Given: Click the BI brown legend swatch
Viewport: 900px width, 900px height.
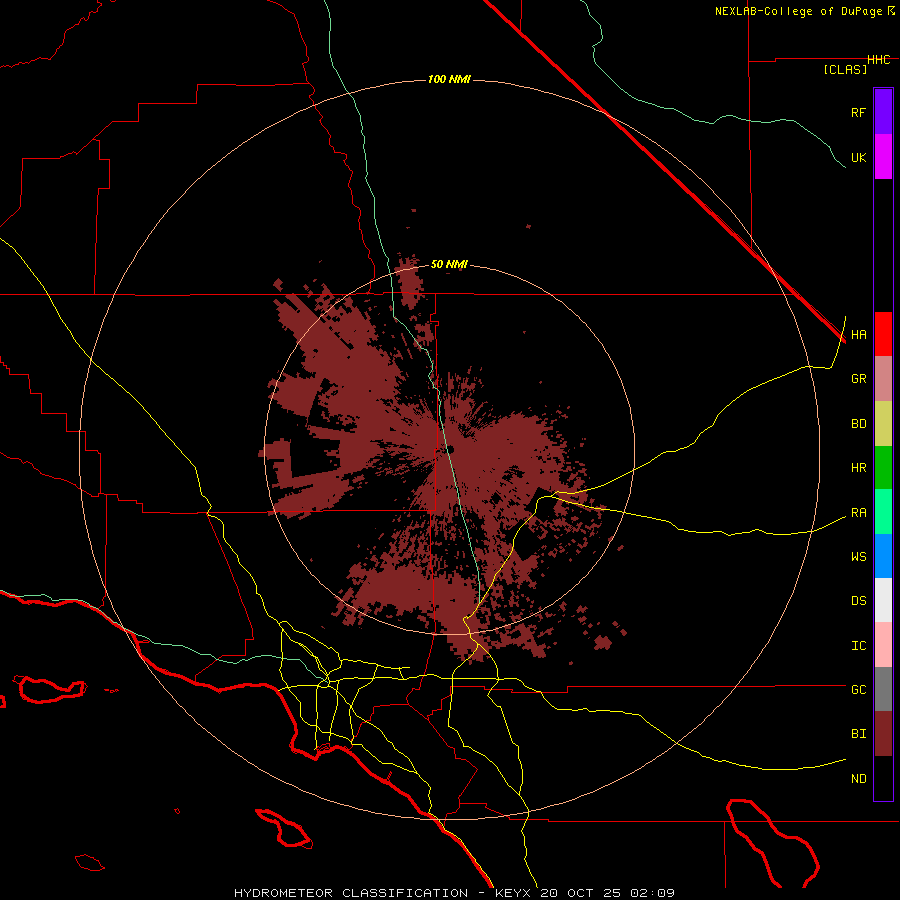Looking at the screenshot, I should (x=883, y=734).
